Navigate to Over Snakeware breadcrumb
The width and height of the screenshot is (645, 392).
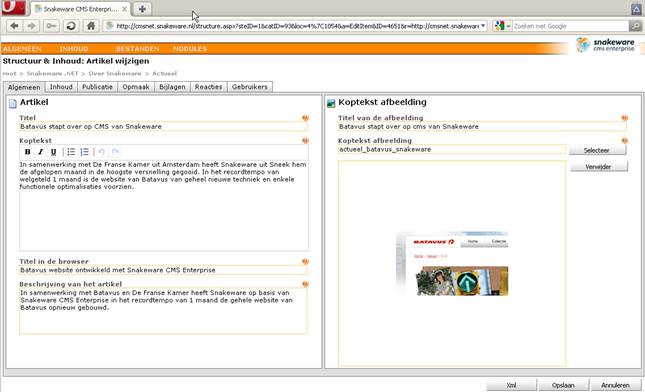tap(115, 74)
